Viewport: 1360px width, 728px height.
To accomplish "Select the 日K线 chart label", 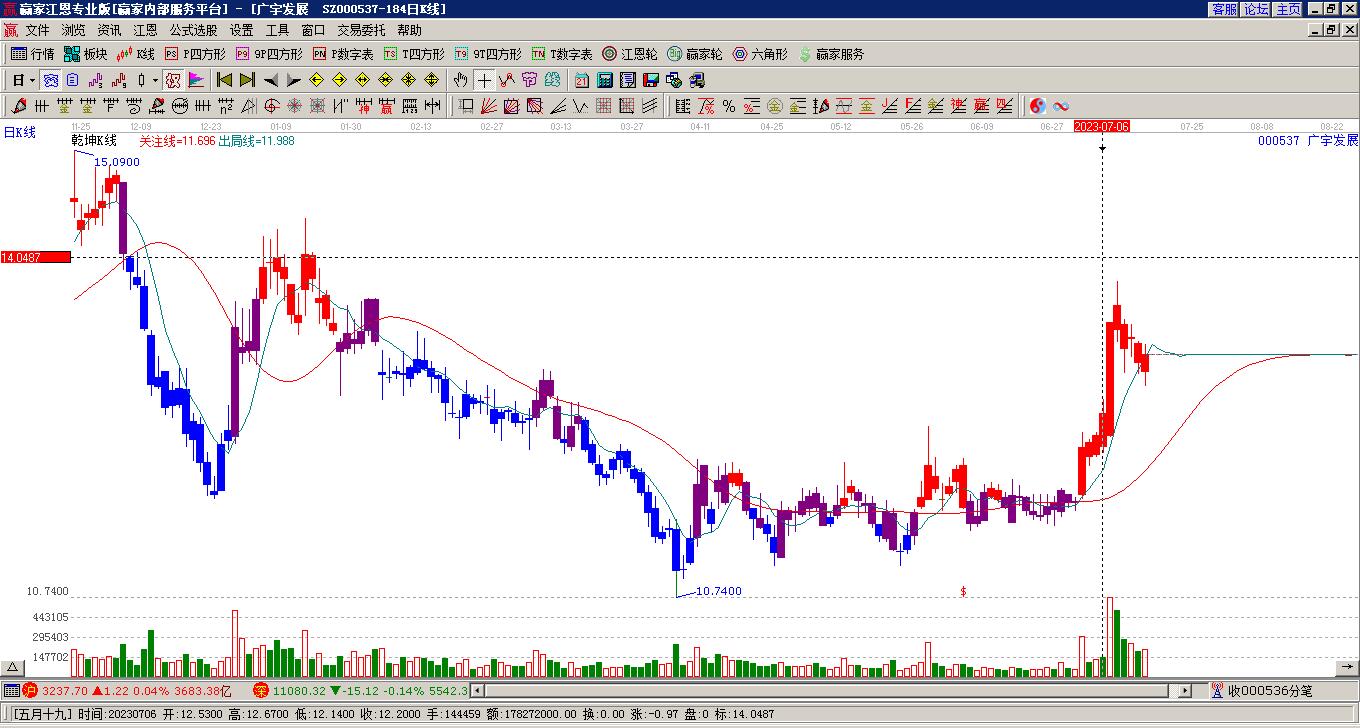I will tap(19, 132).
